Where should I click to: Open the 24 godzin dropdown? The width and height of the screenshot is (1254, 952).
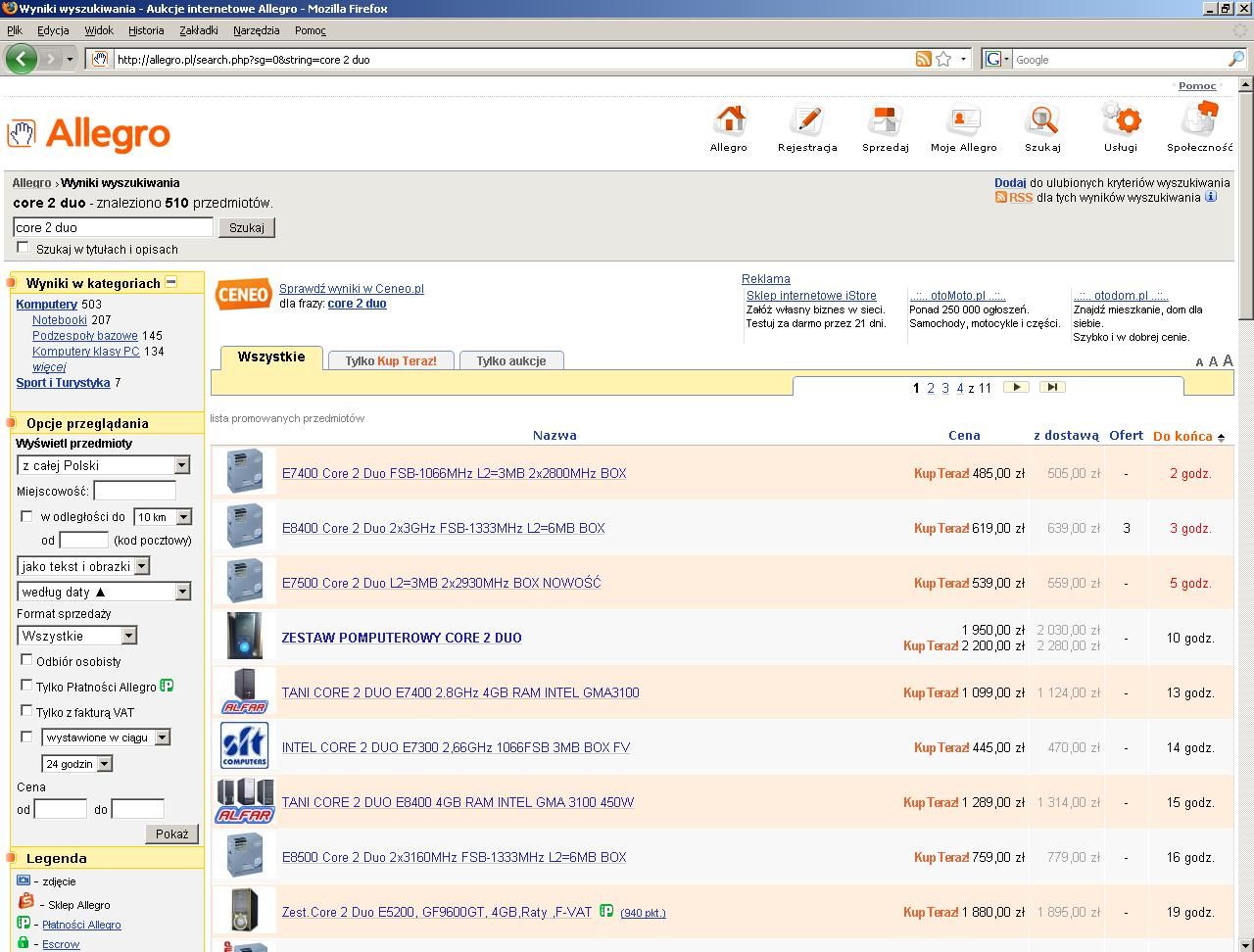[76, 763]
